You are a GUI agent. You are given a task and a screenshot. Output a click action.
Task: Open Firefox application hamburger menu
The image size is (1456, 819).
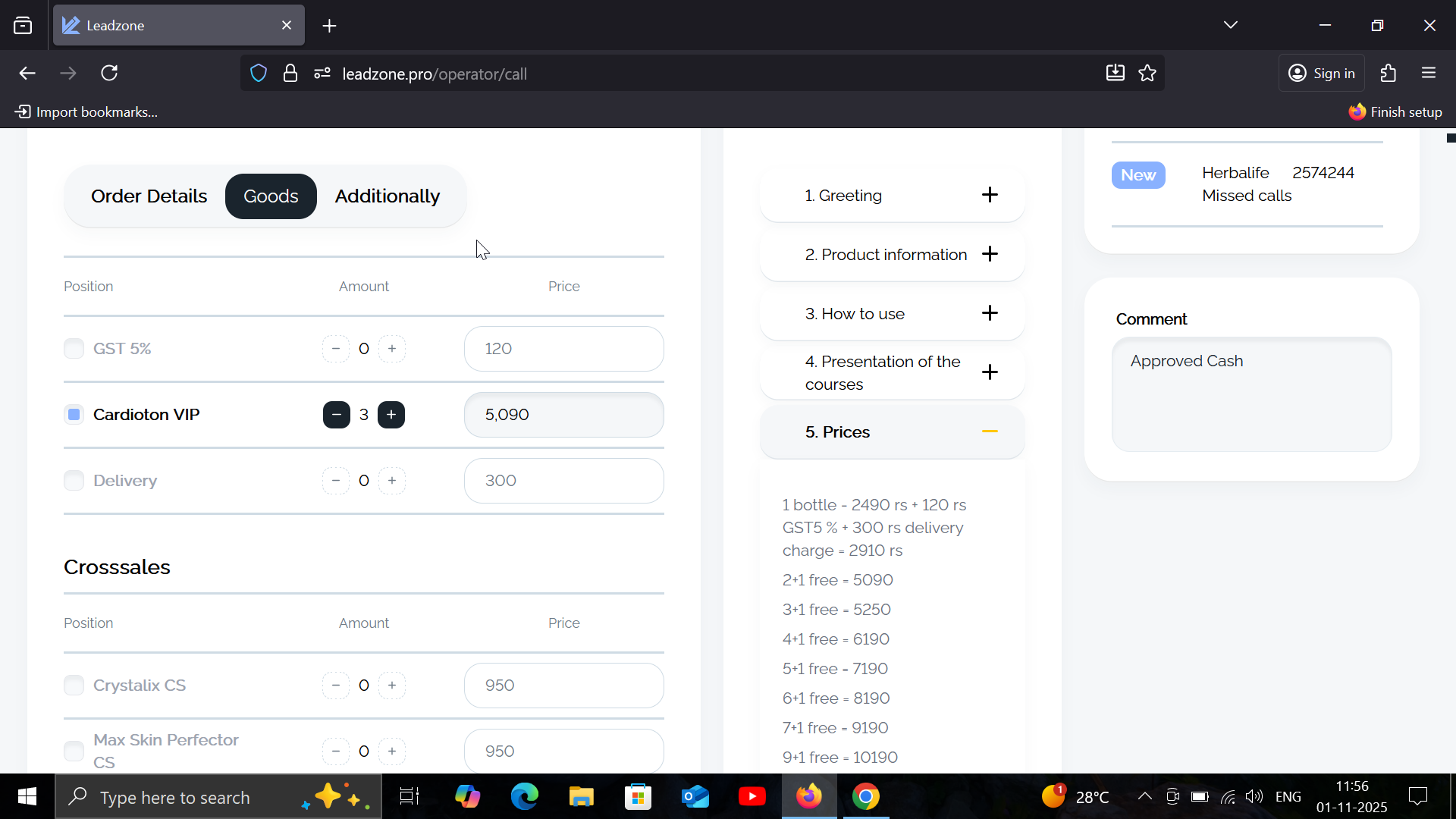click(x=1429, y=74)
